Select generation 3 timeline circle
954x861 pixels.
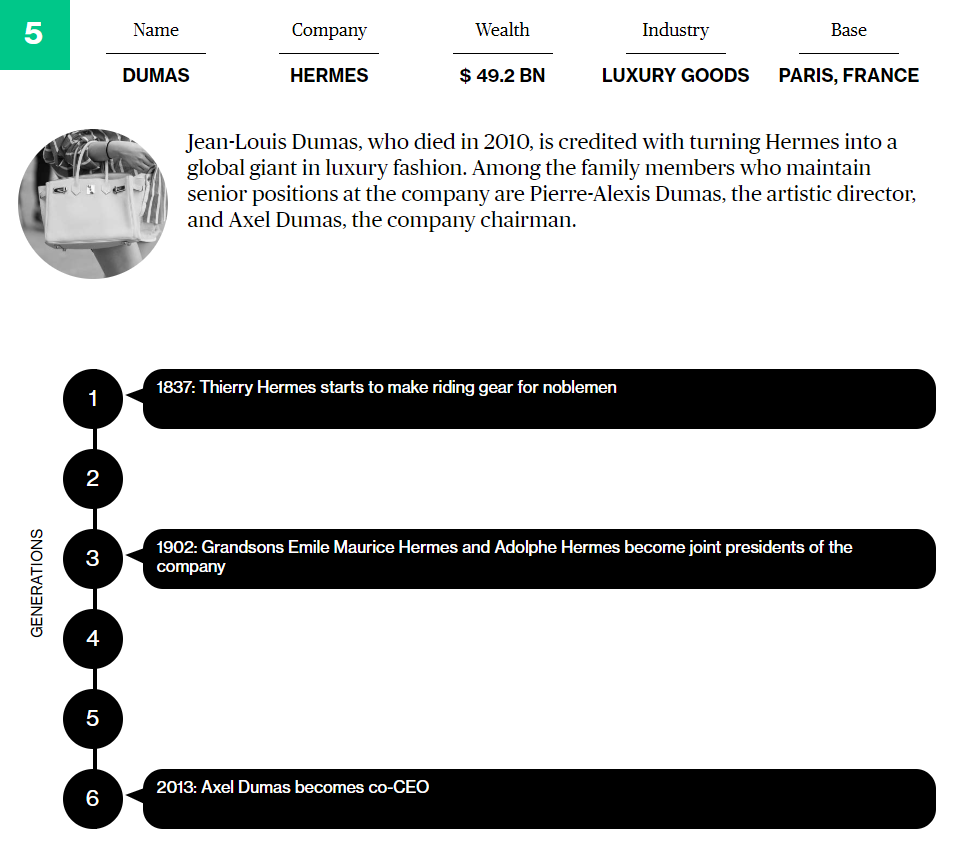[x=93, y=559]
